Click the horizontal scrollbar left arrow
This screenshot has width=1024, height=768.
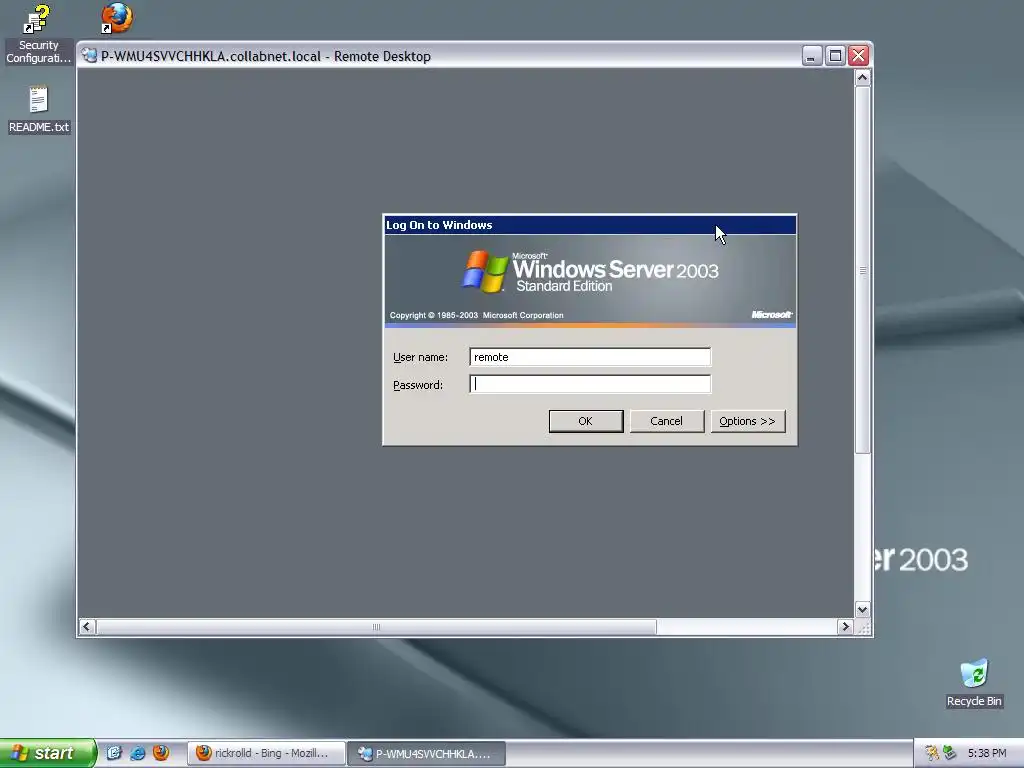pos(87,627)
